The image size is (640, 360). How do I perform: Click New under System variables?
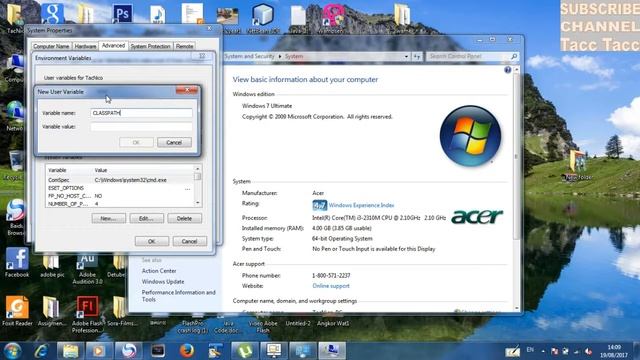[109, 218]
